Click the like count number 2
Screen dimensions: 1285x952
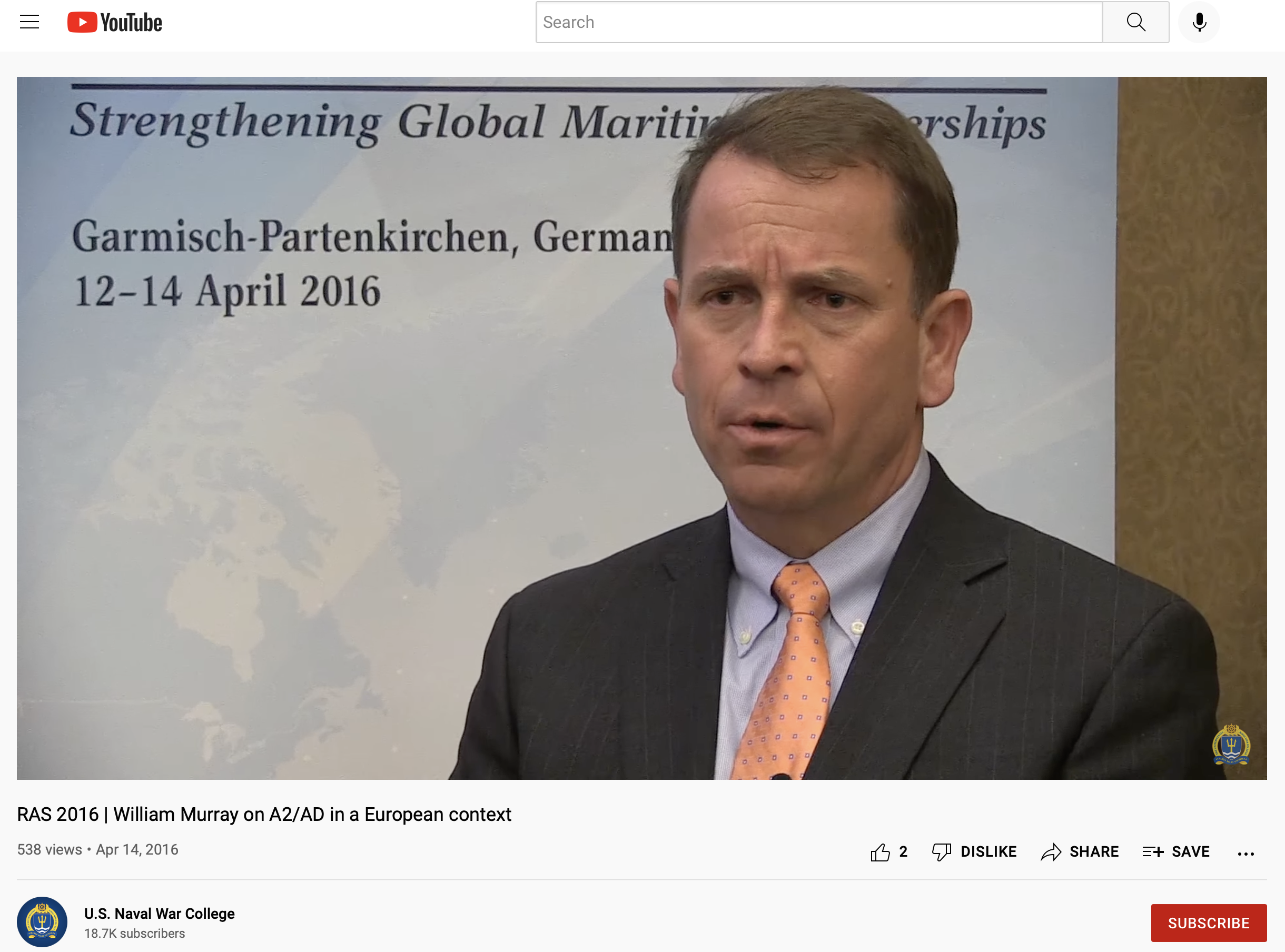pos(903,852)
